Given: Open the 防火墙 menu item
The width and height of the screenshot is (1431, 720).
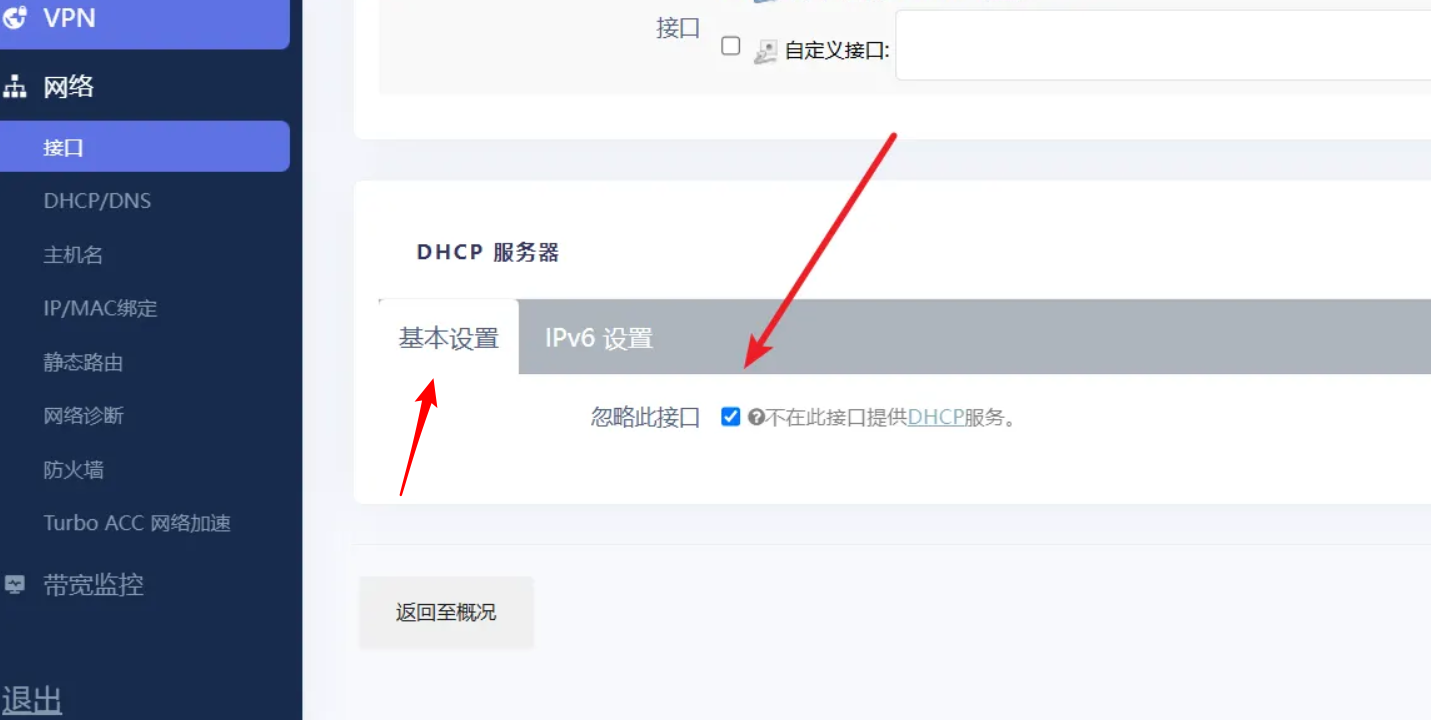Looking at the screenshot, I should (x=73, y=469).
